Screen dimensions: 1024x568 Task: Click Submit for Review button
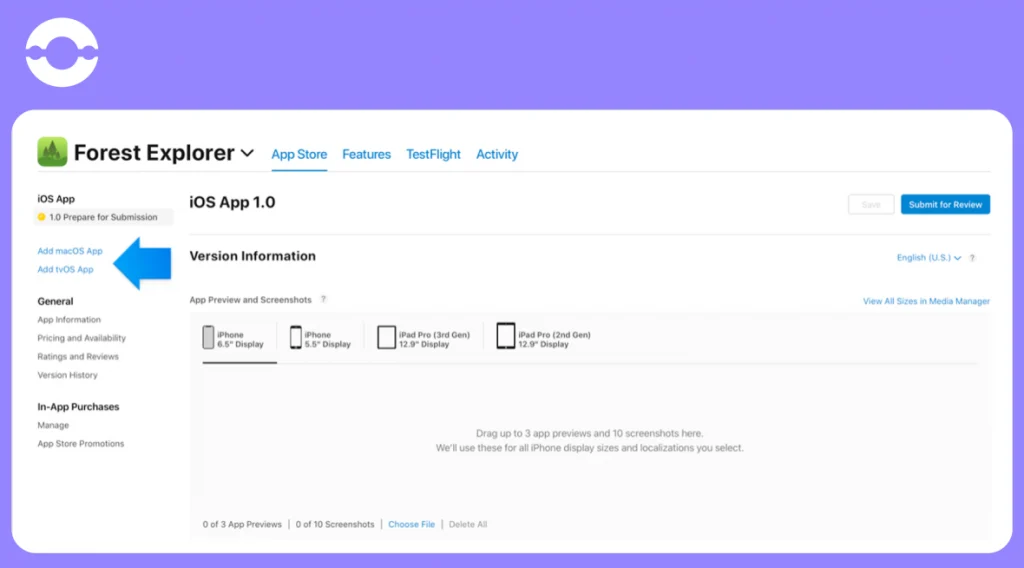pos(945,204)
